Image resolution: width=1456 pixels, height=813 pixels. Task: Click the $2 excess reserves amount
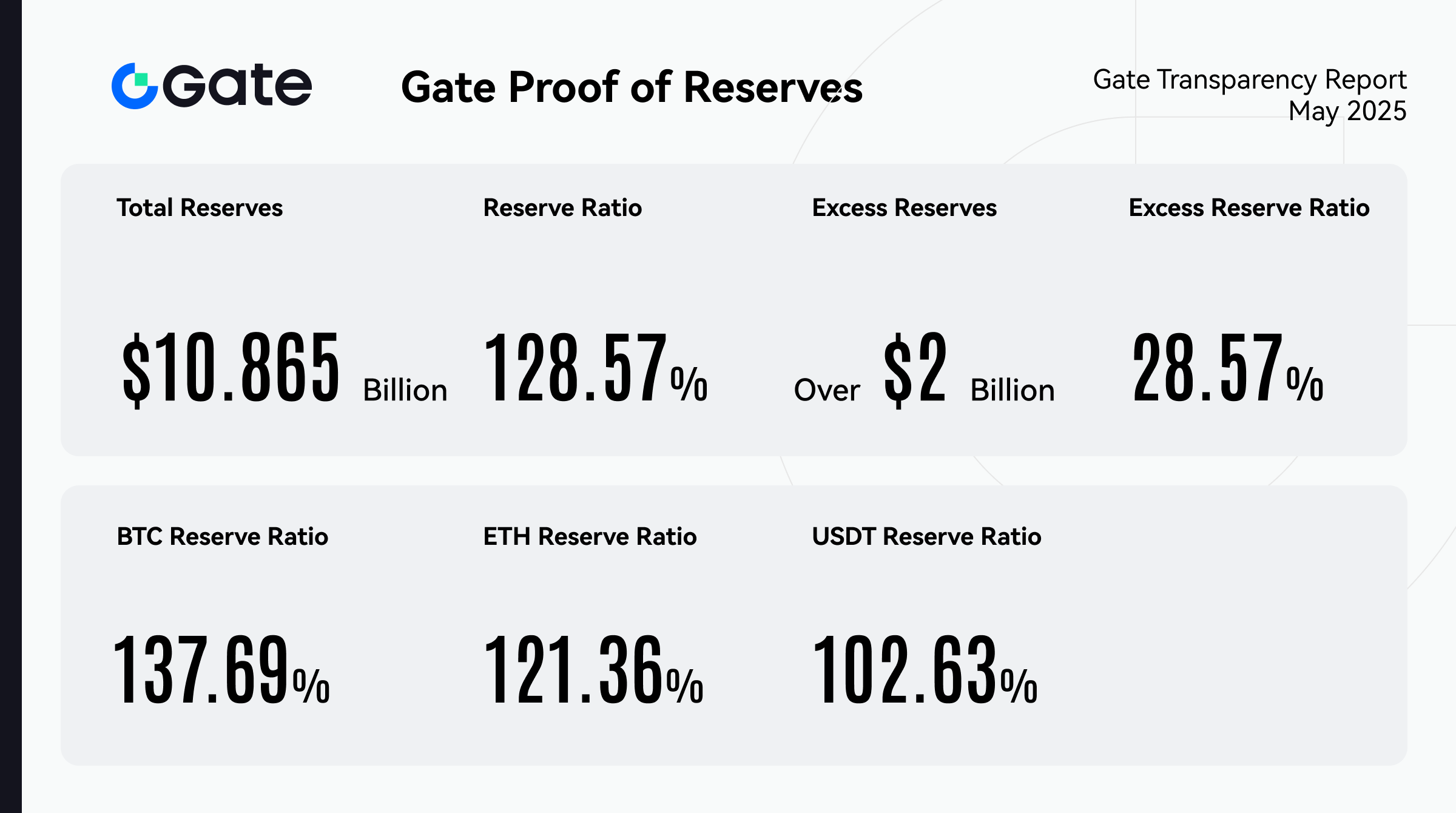click(x=915, y=368)
